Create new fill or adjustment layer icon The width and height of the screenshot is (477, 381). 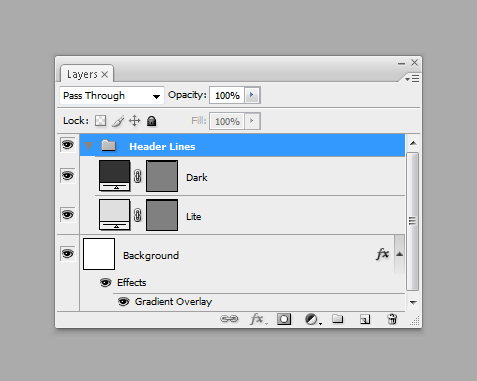coord(313,319)
